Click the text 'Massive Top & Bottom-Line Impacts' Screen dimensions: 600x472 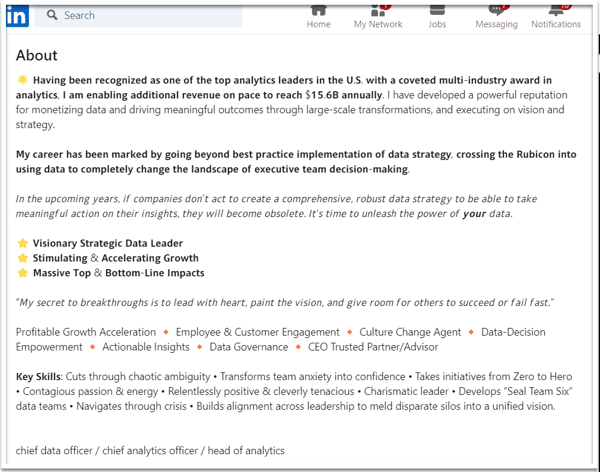(119, 273)
